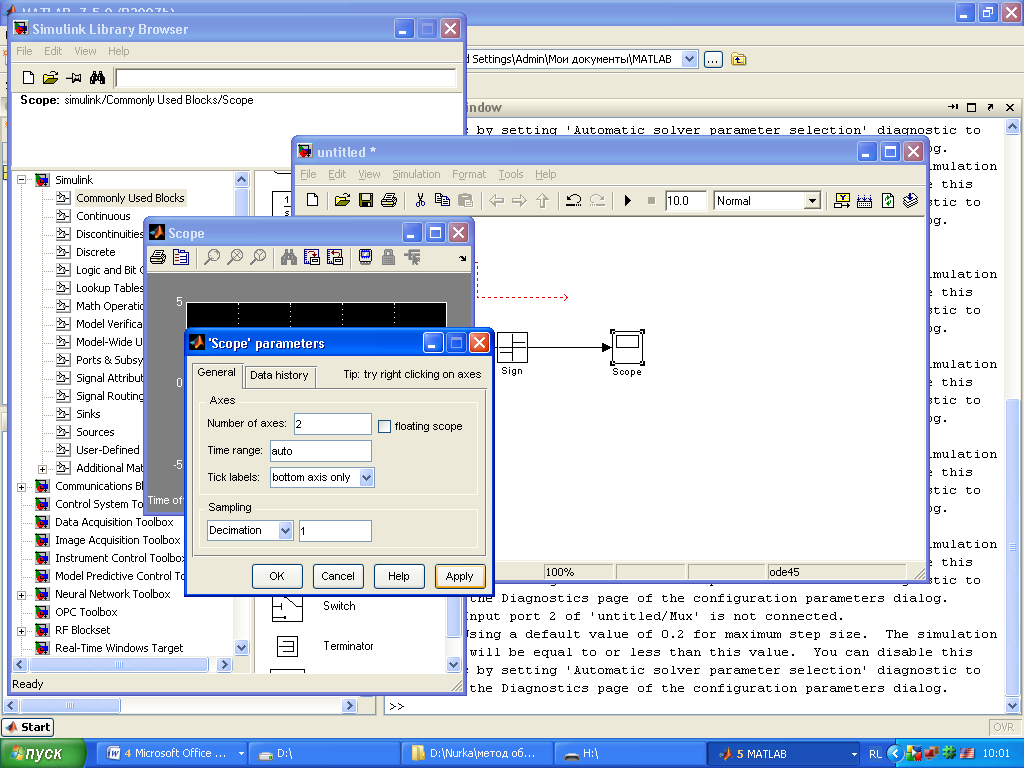
Task: Select zoom X-axis tool in Scope
Action: (x=235, y=257)
